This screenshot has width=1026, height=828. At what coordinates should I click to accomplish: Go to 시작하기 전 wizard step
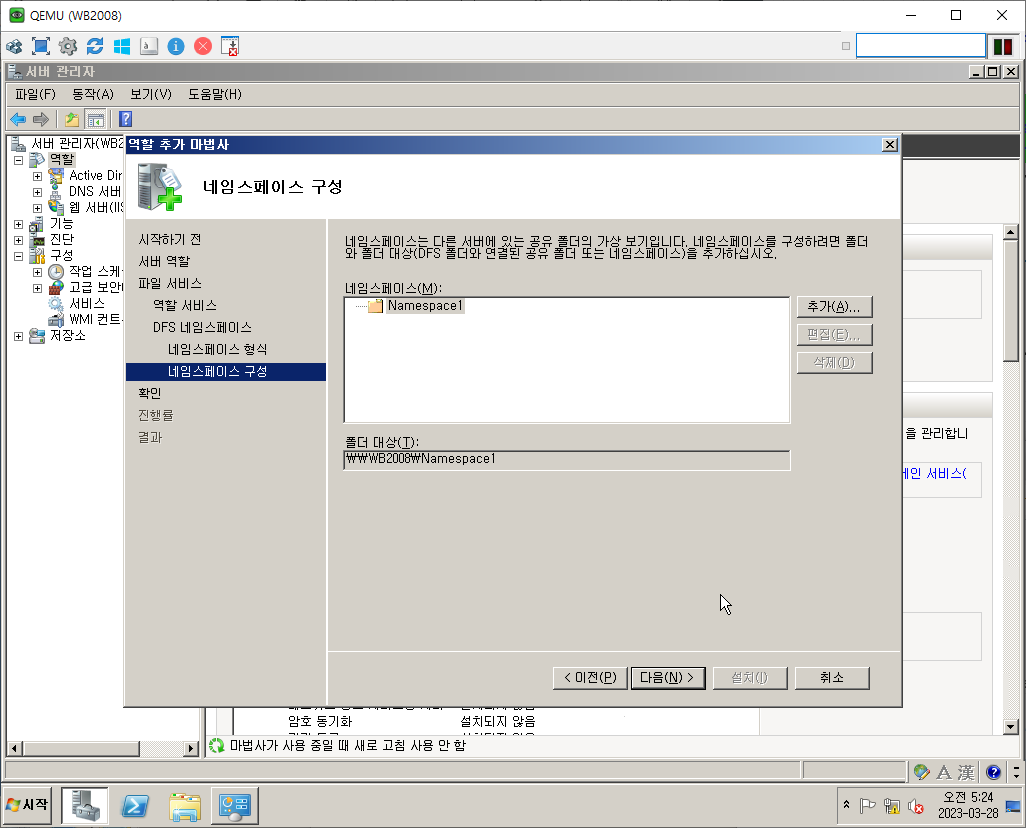pos(169,240)
